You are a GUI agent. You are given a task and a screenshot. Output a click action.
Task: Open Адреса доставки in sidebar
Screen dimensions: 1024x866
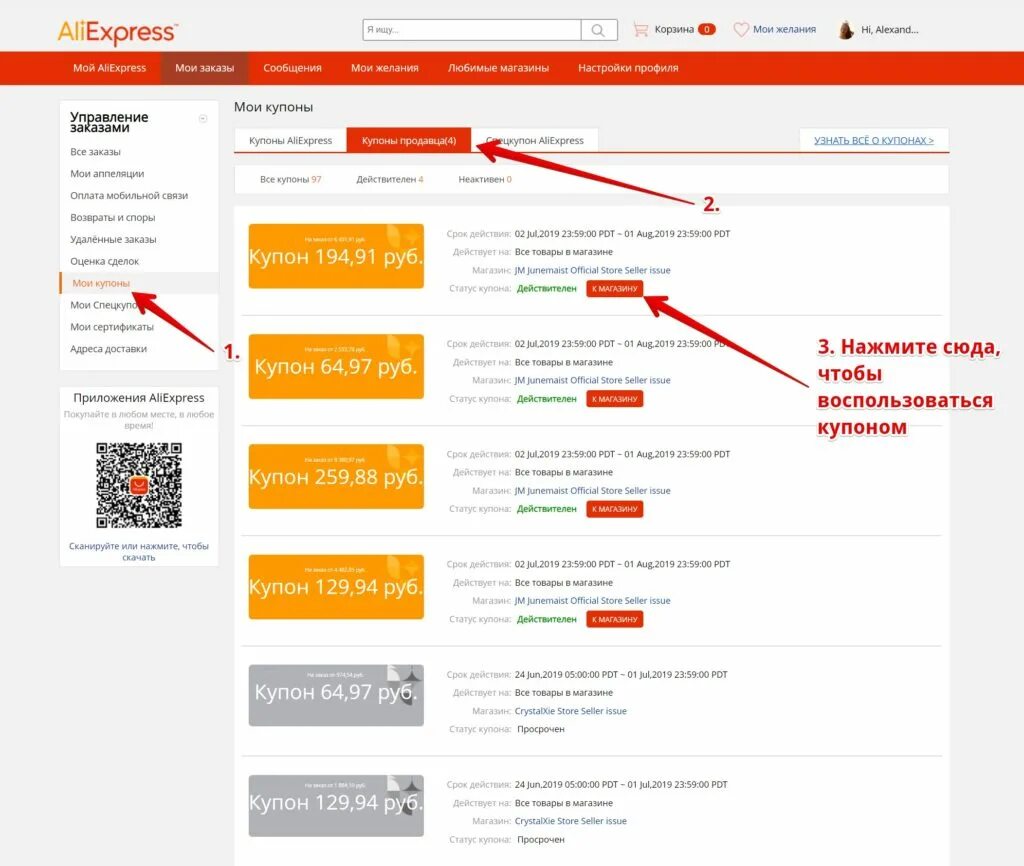[108, 349]
